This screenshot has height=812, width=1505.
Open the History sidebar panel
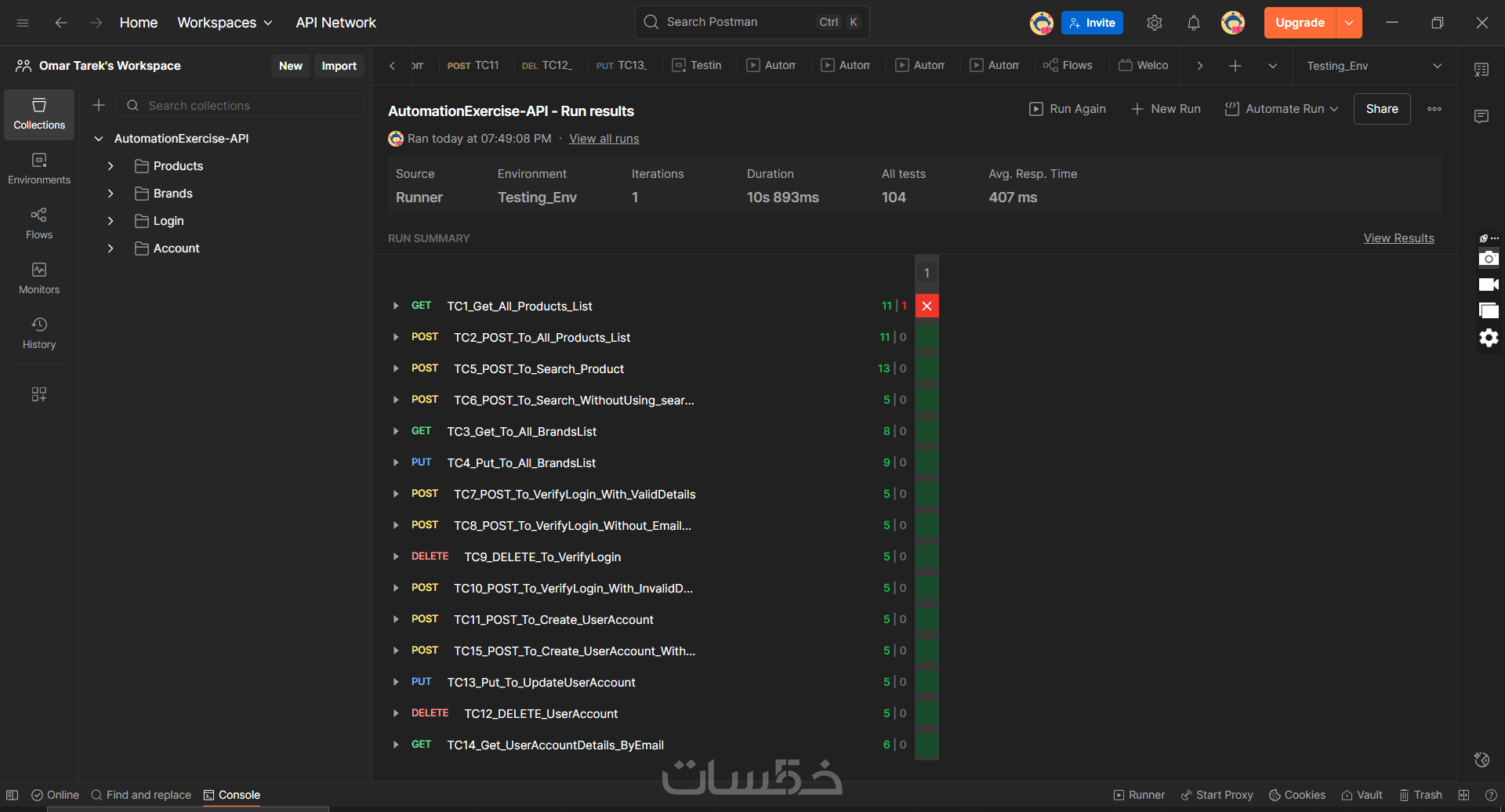tap(39, 334)
